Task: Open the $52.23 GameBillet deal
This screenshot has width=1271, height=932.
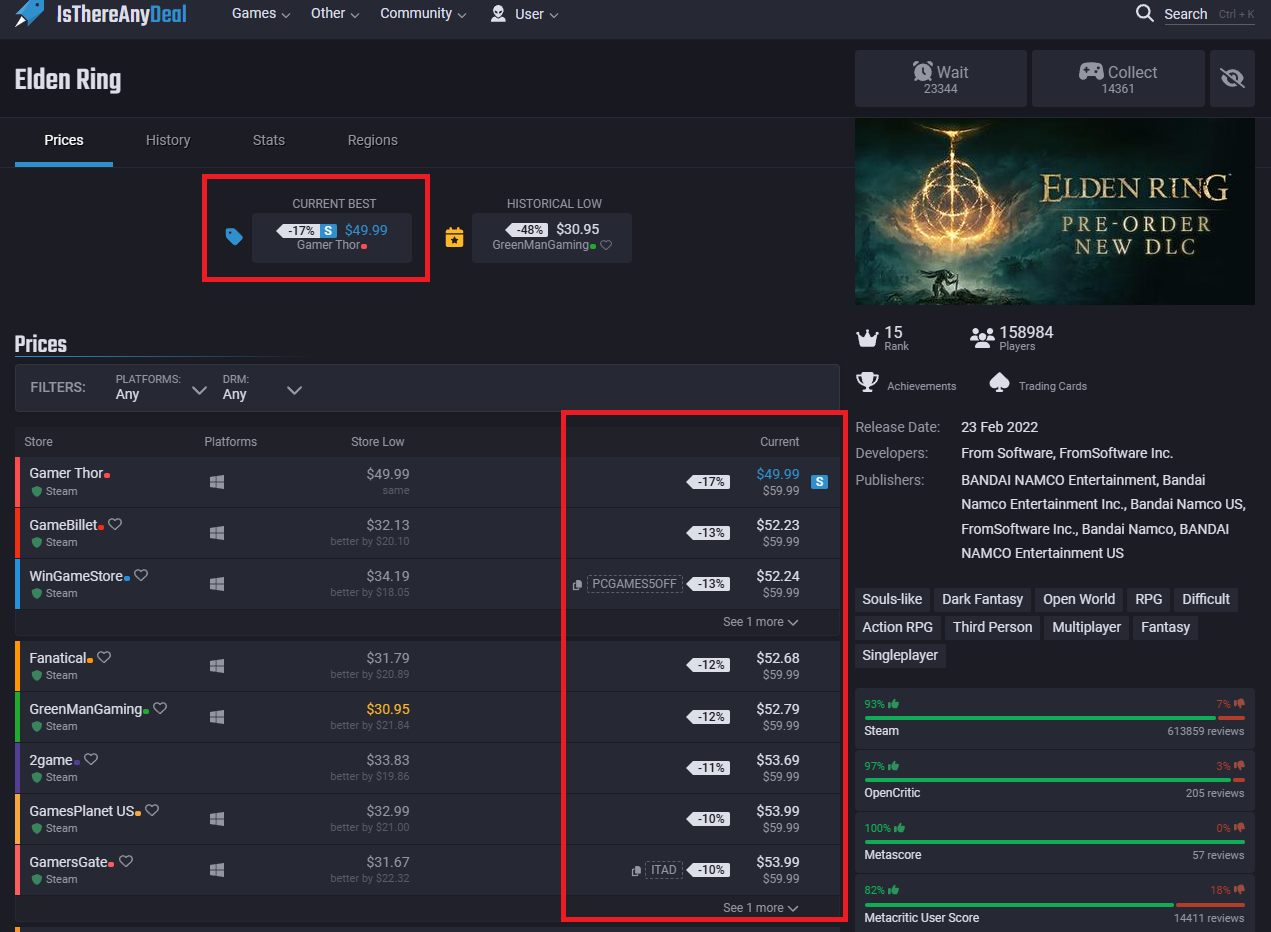Action: coord(777,524)
